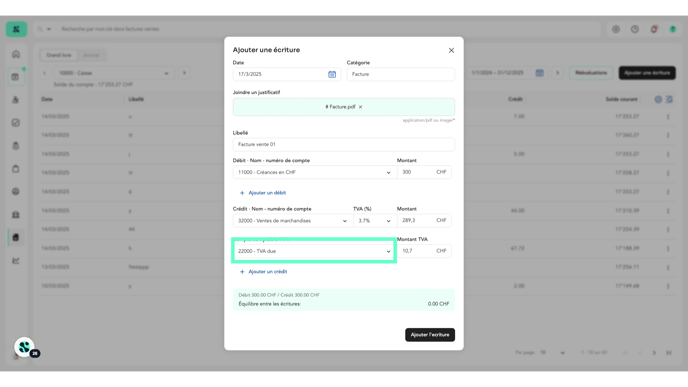Switch to the Grand livre tab
Image resolution: width=688 pixels, height=387 pixels.
click(59, 55)
